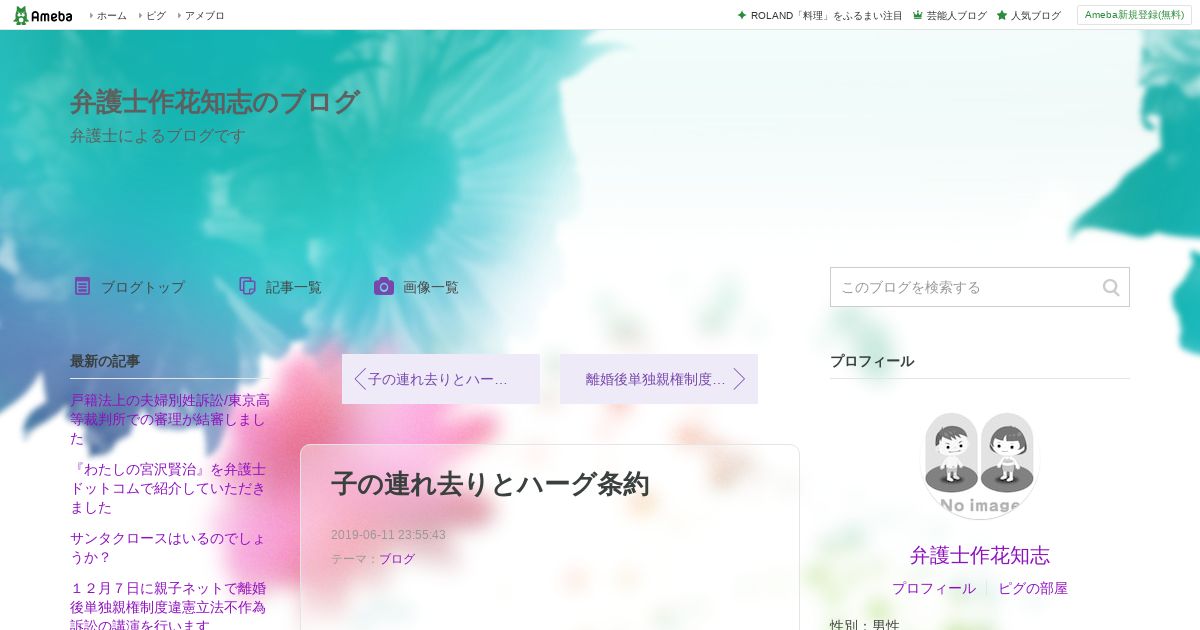Go to the ブログトップ menu item
The image size is (1200, 630).
pyautogui.click(x=142, y=287)
